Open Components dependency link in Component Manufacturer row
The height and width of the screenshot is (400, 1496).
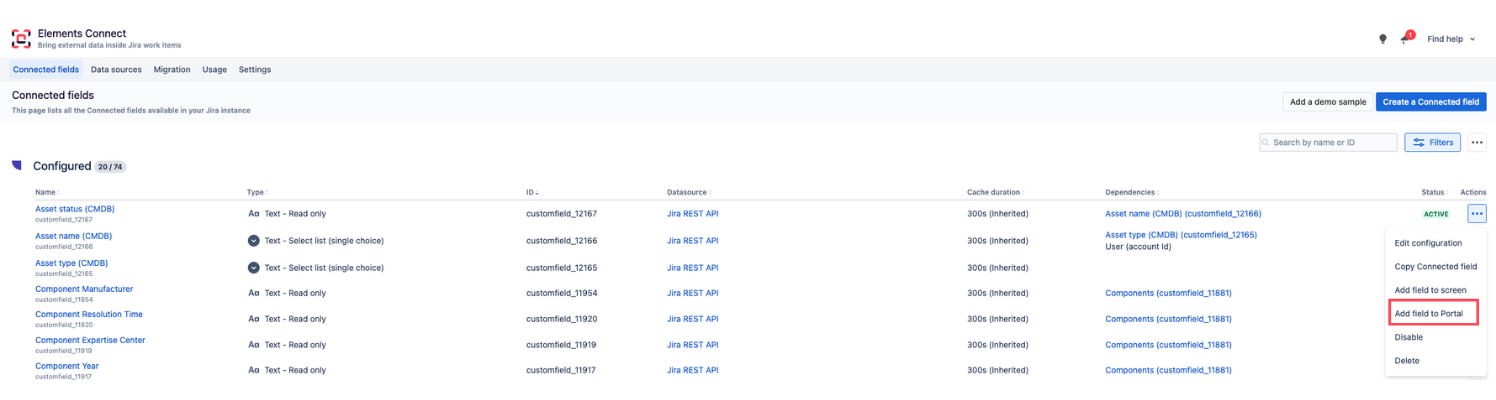[1168, 293]
